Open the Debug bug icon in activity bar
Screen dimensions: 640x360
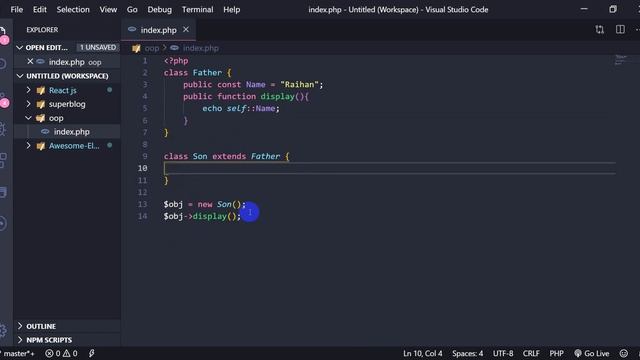coord(3,129)
